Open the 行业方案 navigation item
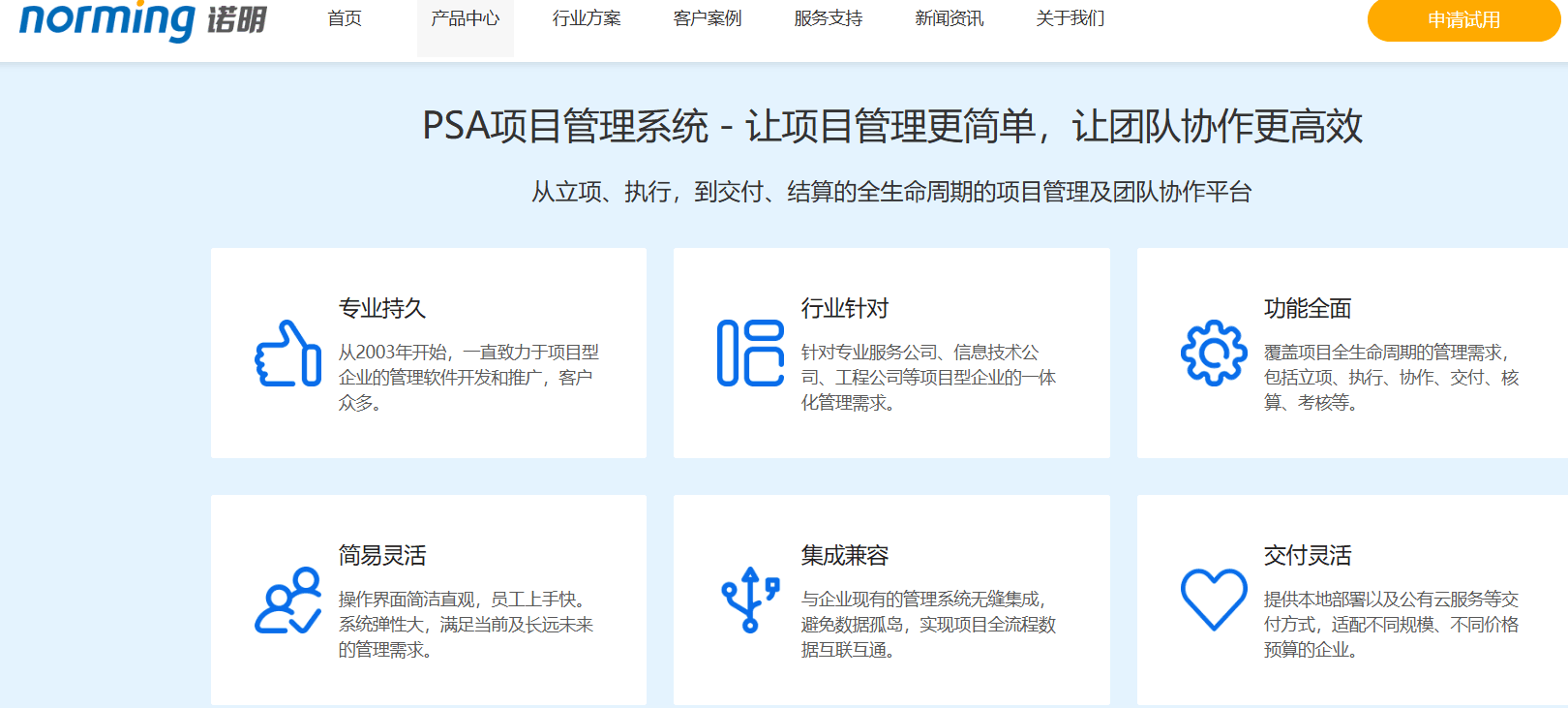This screenshot has height=708, width=1568. [587, 18]
